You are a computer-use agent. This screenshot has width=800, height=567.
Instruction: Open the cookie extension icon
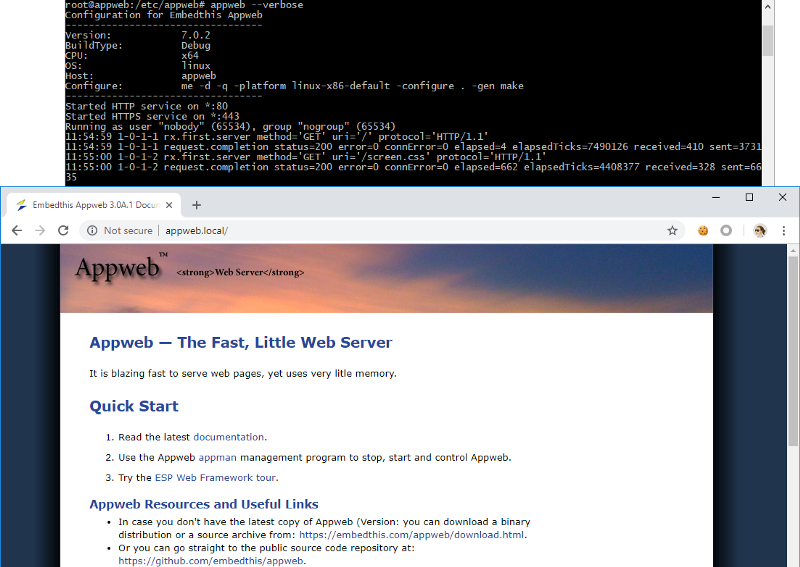pos(703,231)
